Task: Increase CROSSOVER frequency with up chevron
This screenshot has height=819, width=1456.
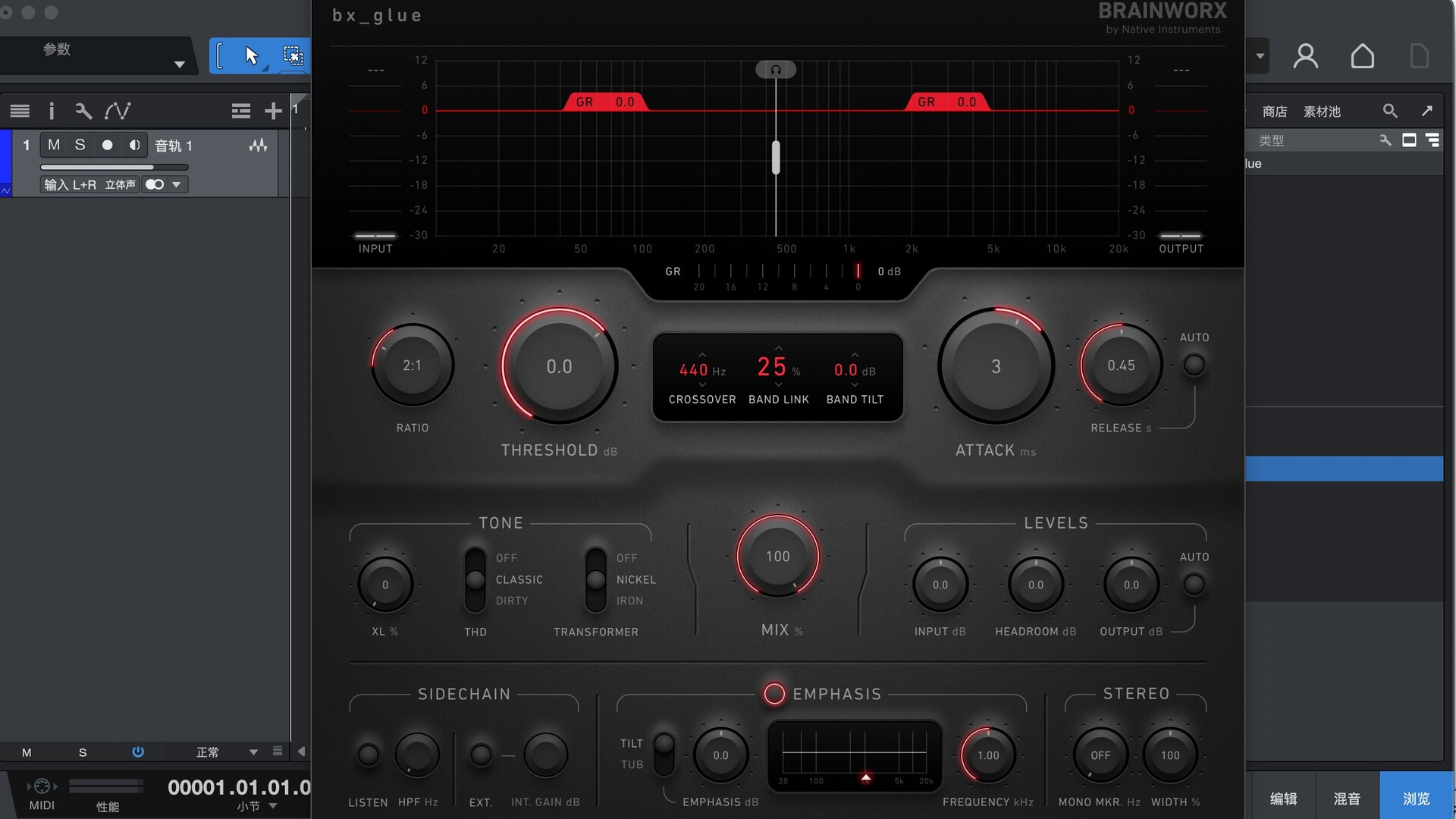Action: pos(702,354)
